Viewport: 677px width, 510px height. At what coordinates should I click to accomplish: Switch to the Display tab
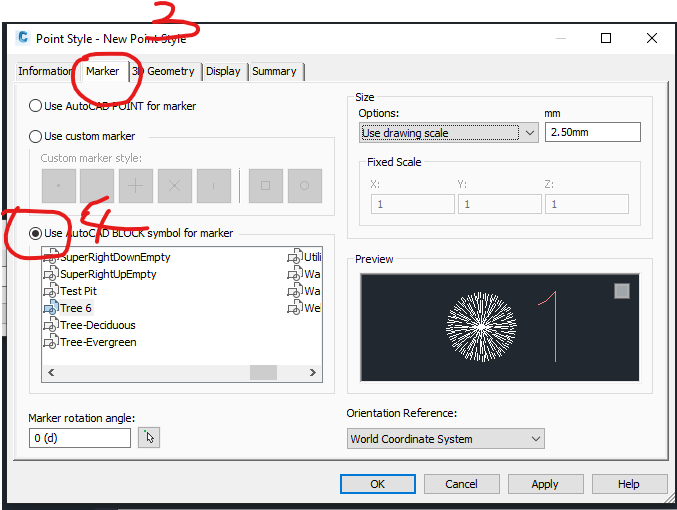click(x=223, y=71)
